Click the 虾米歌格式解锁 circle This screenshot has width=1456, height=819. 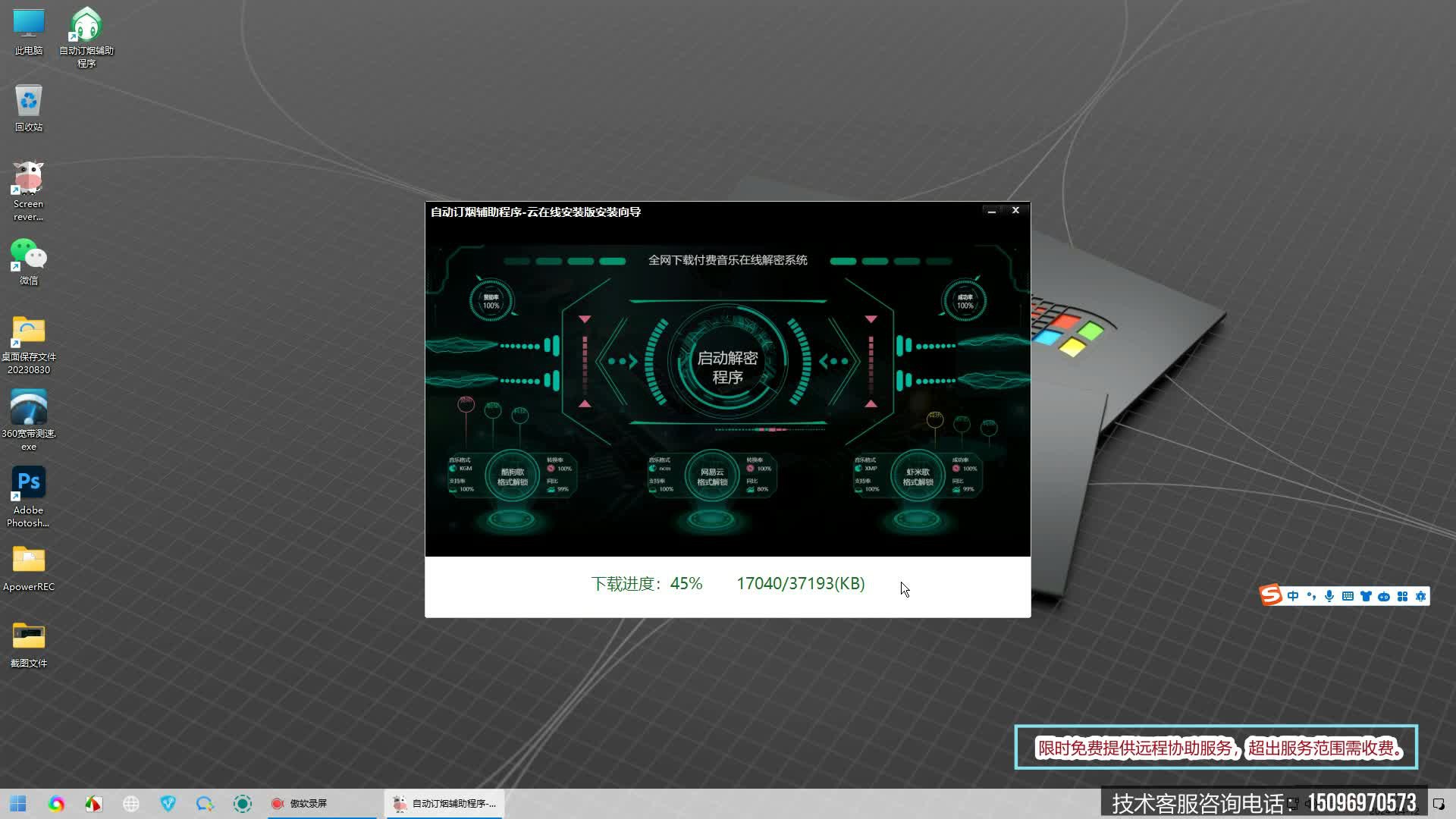click(x=918, y=476)
